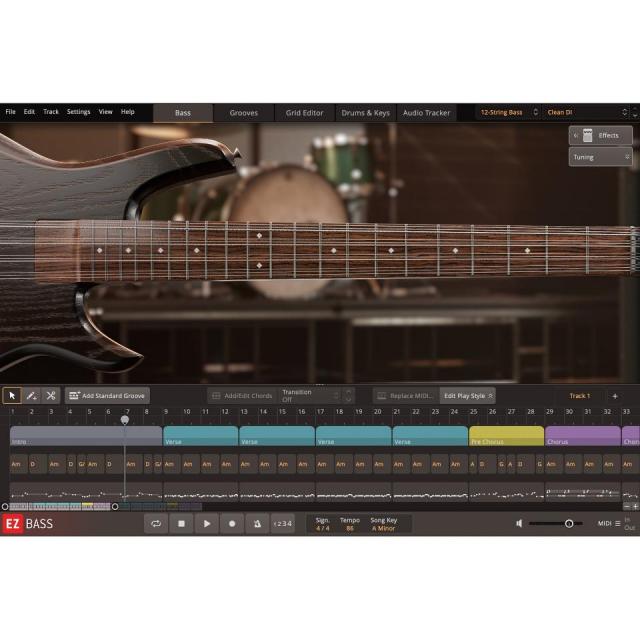Select the arrow pointer tool

pos(12,396)
